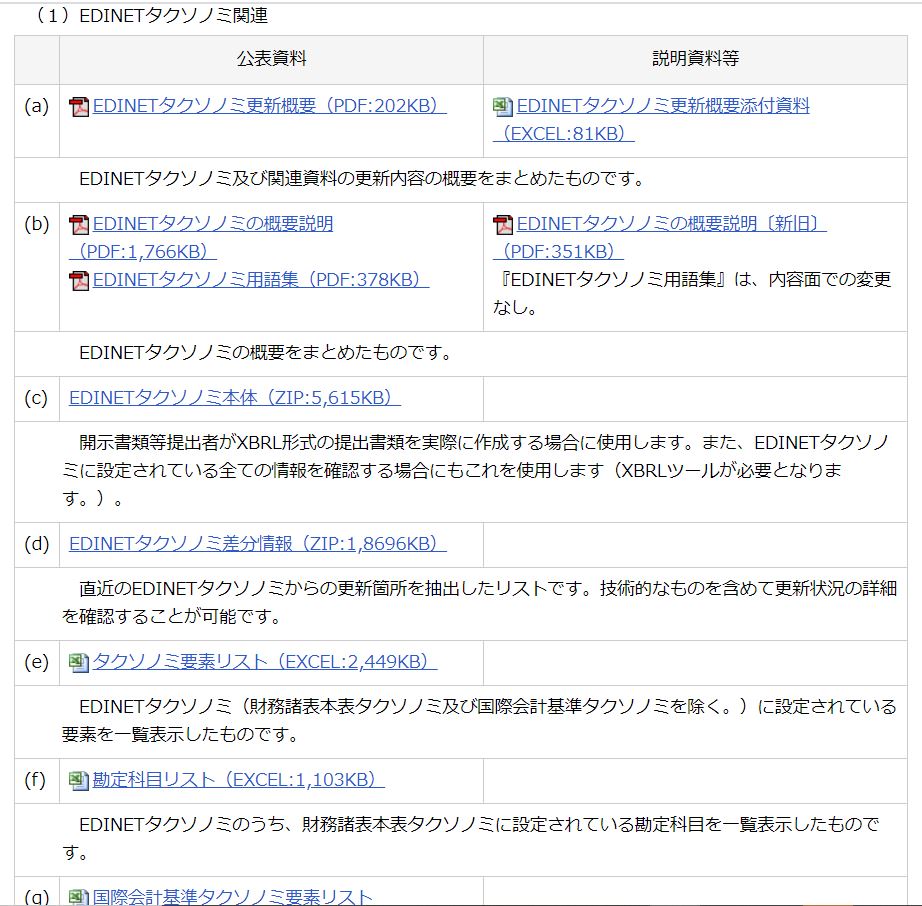Open タクソノミ要素リスト Excel link

[x=265, y=662]
